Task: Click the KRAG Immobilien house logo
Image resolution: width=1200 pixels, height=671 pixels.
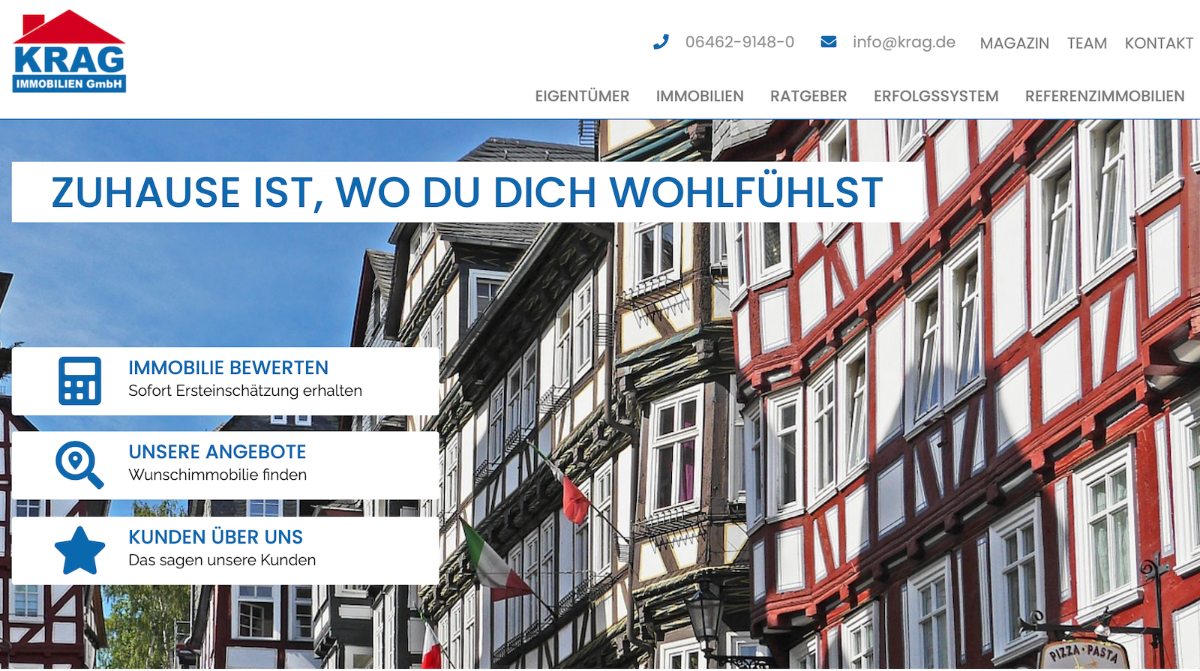Action: click(x=69, y=52)
